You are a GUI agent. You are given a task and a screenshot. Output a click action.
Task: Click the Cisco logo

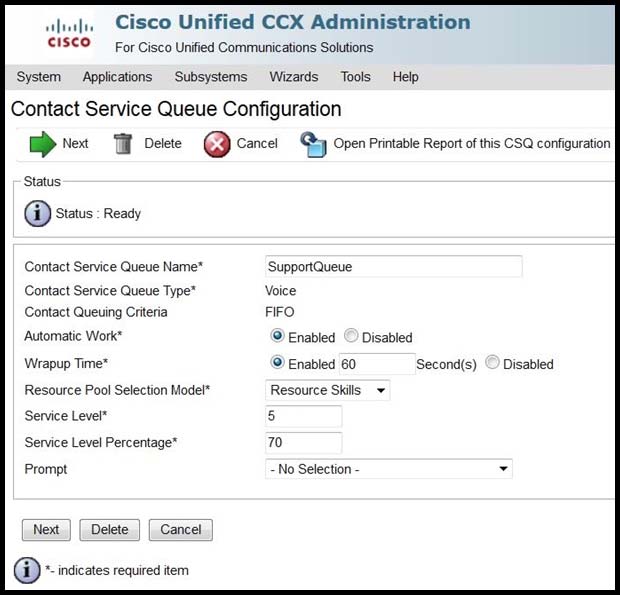[68, 33]
